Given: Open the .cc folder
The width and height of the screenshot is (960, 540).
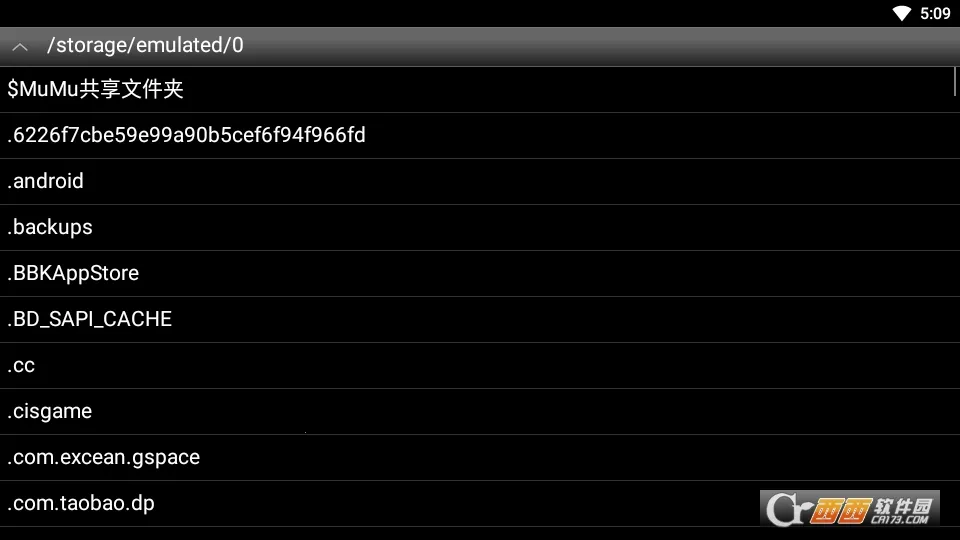Looking at the screenshot, I should point(480,366).
